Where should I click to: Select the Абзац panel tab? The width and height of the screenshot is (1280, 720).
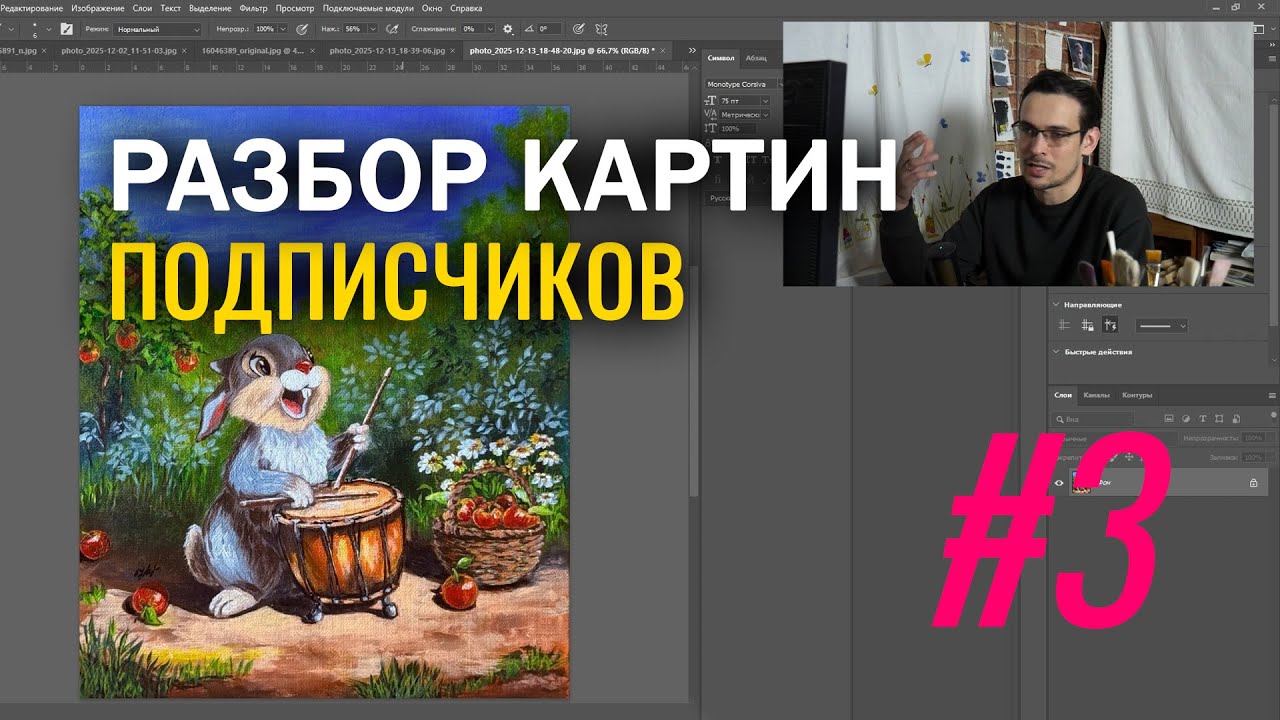pyautogui.click(x=756, y=58)
